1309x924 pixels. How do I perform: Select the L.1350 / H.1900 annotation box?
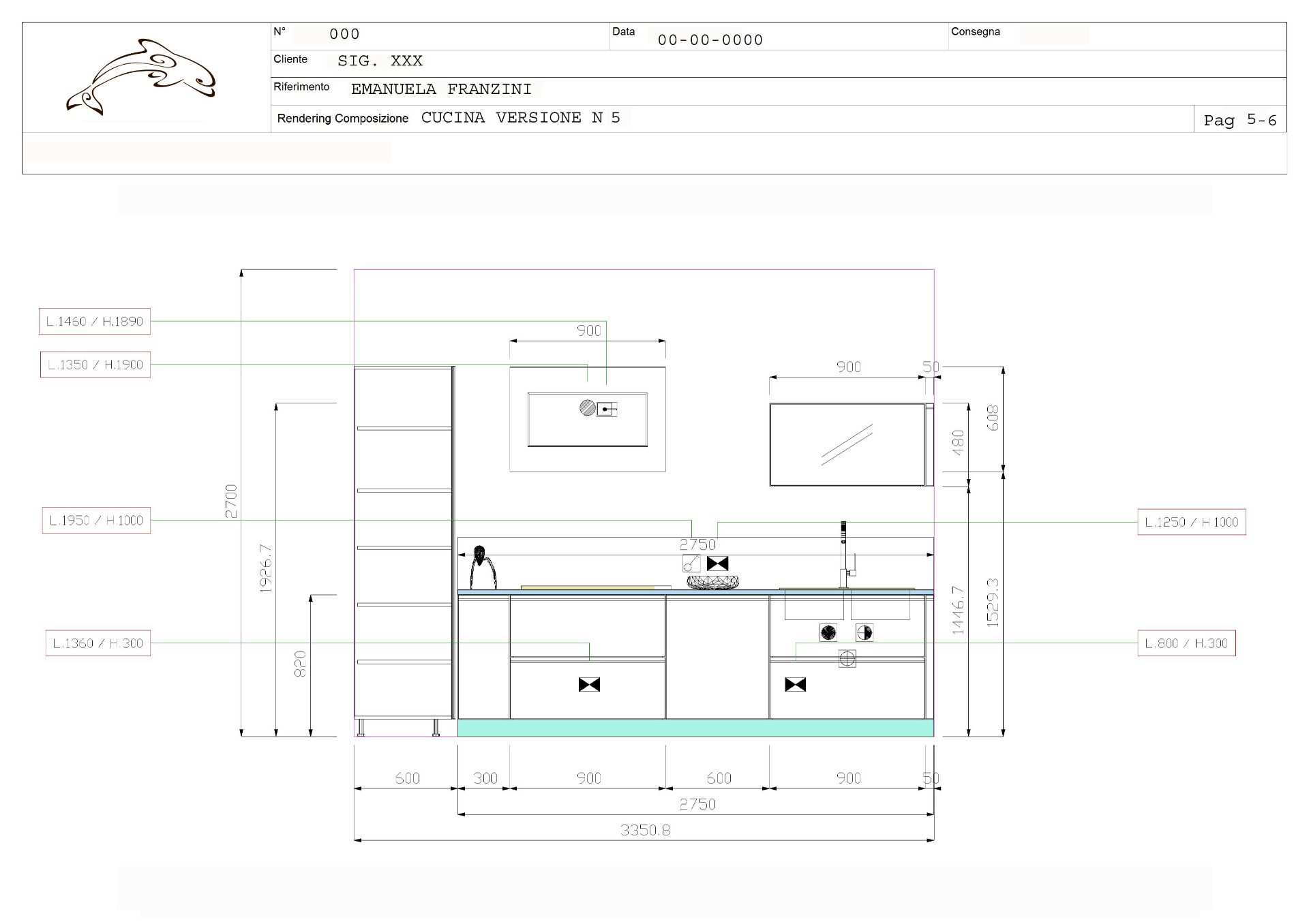(x=95, y=365)
